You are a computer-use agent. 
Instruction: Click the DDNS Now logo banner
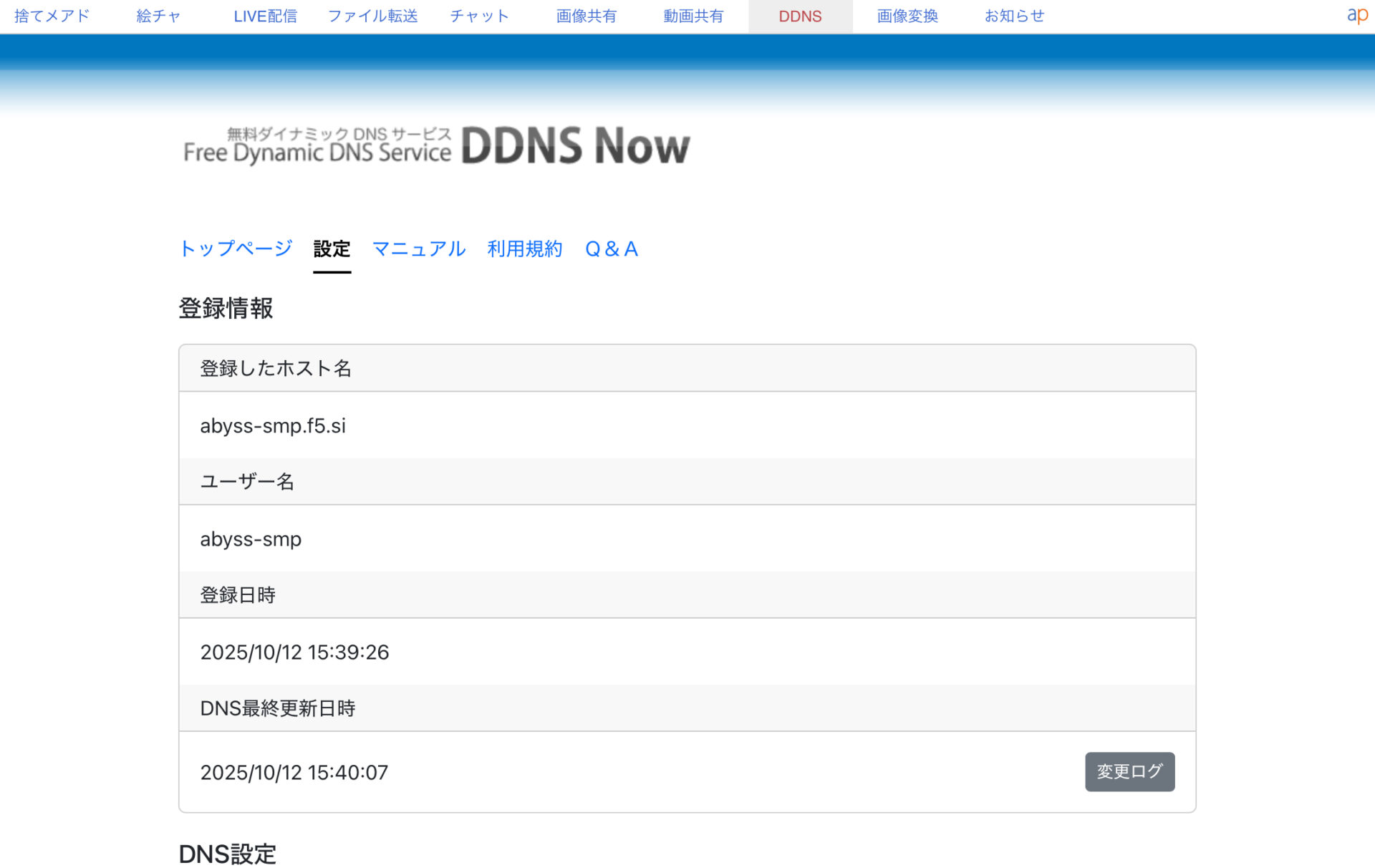(436, 146)
